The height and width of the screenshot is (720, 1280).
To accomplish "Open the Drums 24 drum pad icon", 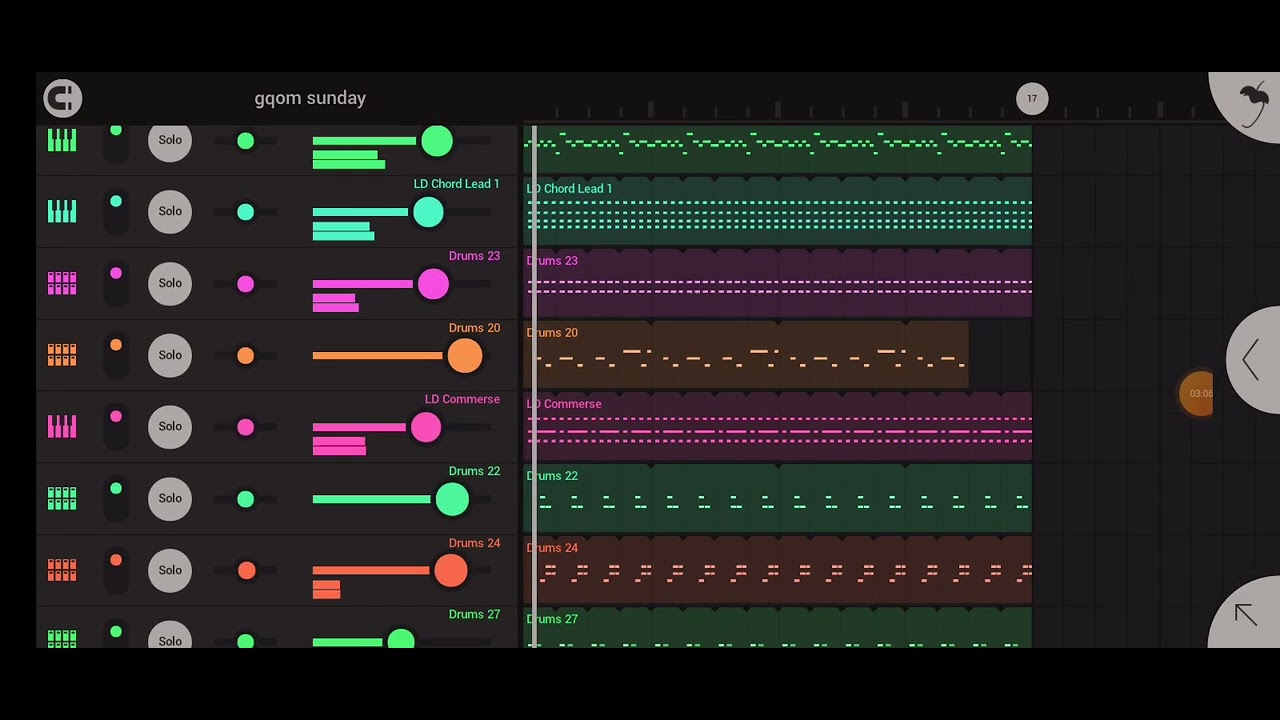I will pyautogui.click(x=62, y=570).
